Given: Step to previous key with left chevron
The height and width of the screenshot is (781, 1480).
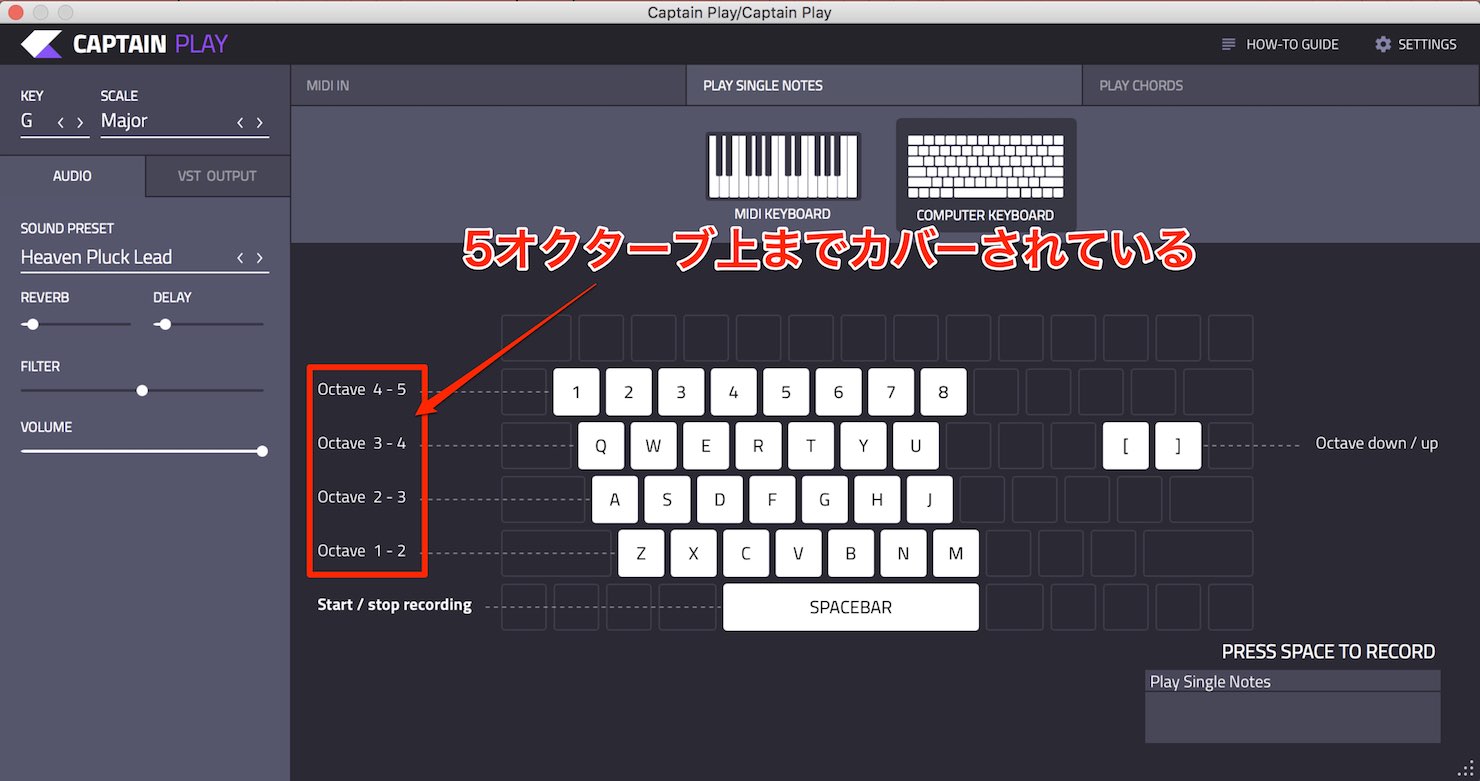Looking at the screenshot, I should tap(60, 122).
